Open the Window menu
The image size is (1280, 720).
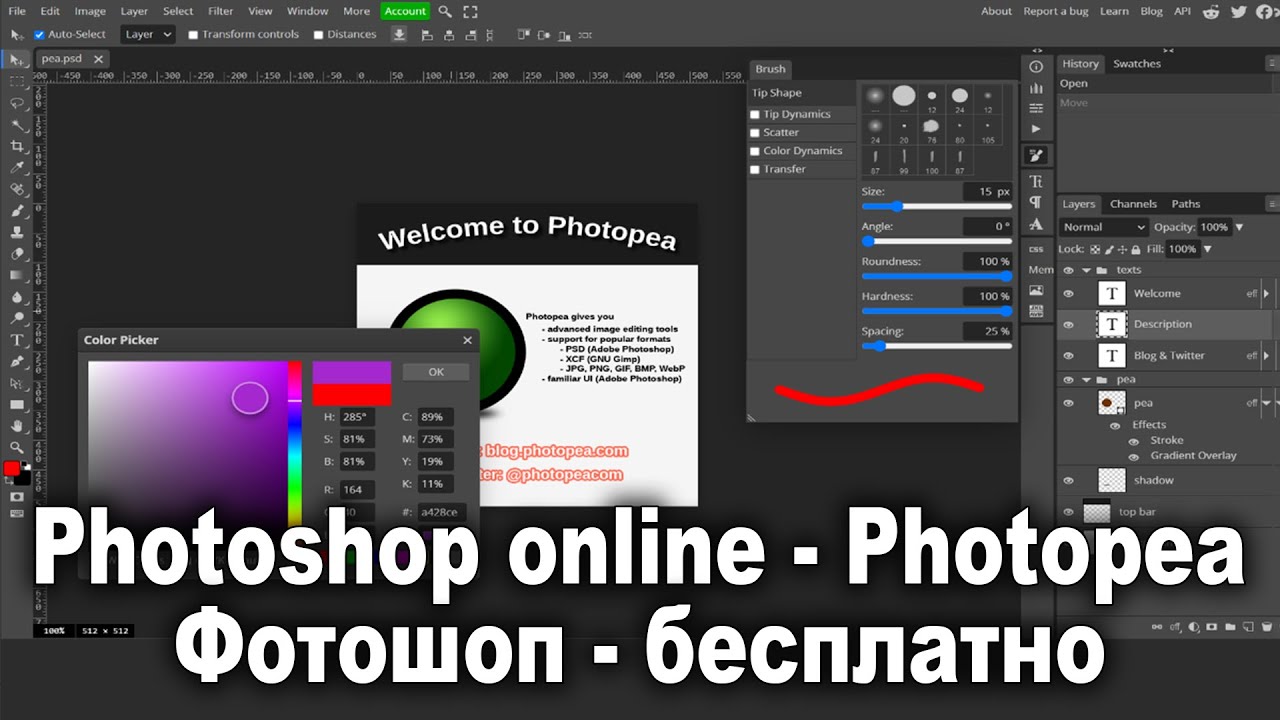tap(307, 11)
